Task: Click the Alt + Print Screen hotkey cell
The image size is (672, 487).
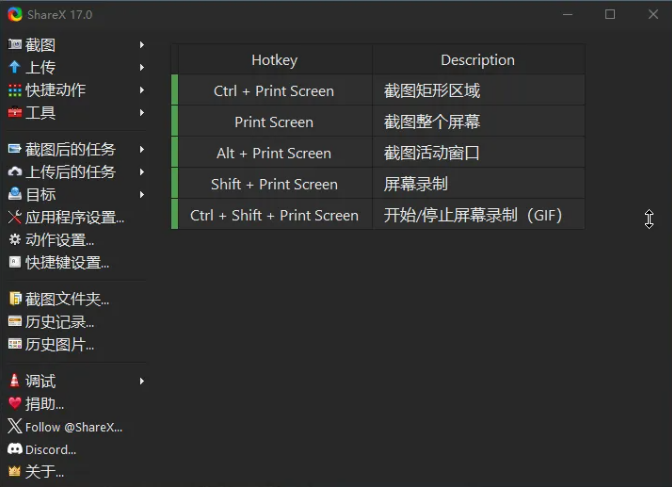Action: 275,153
